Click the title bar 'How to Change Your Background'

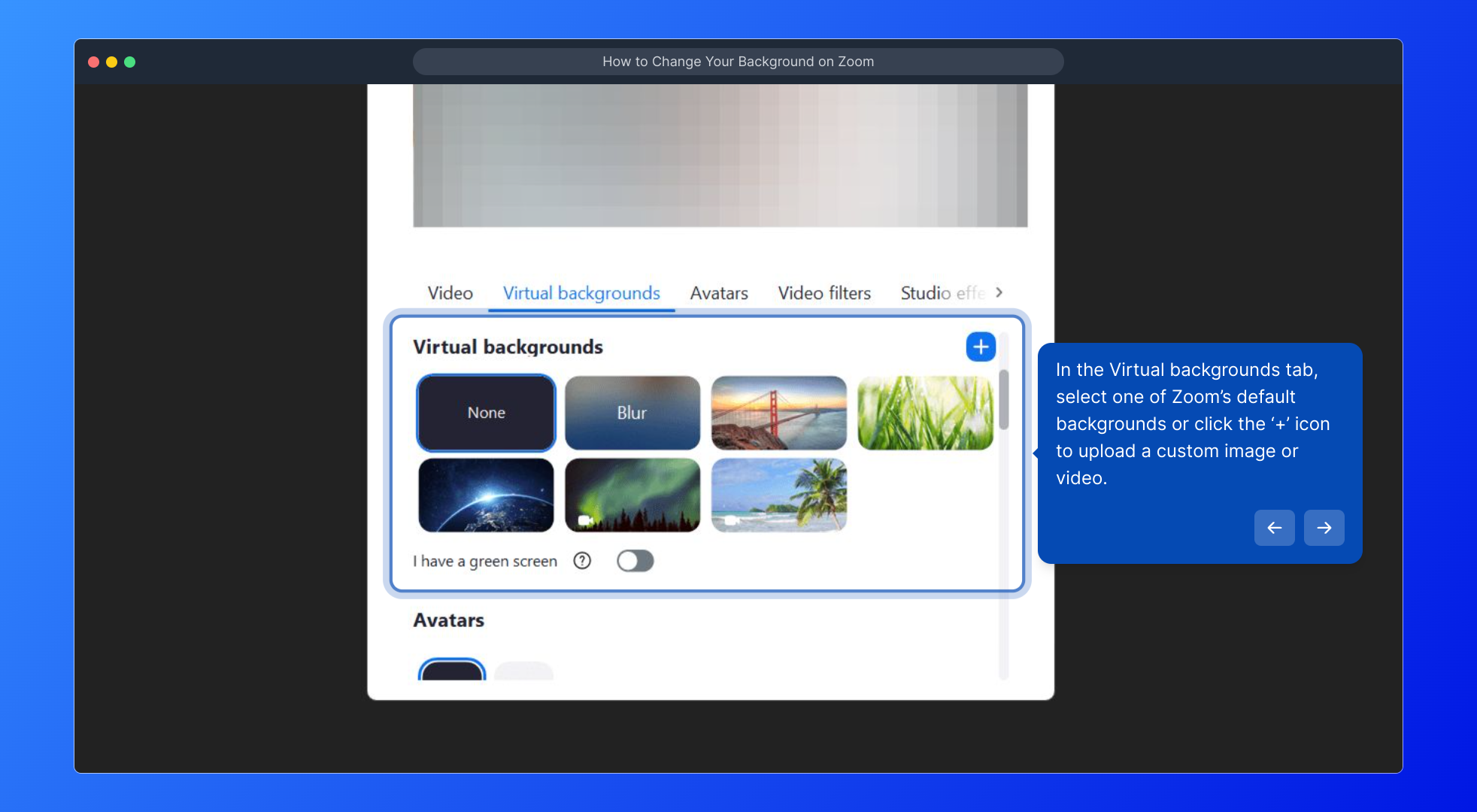point(738,62)
